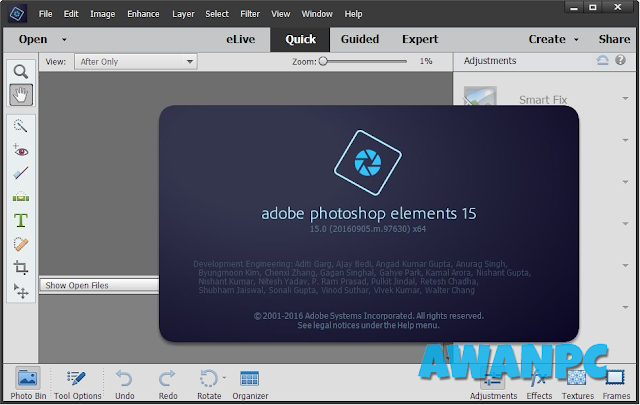Open Rotate options dropdown arrow

pyautogui.click(x=224, y=378)
